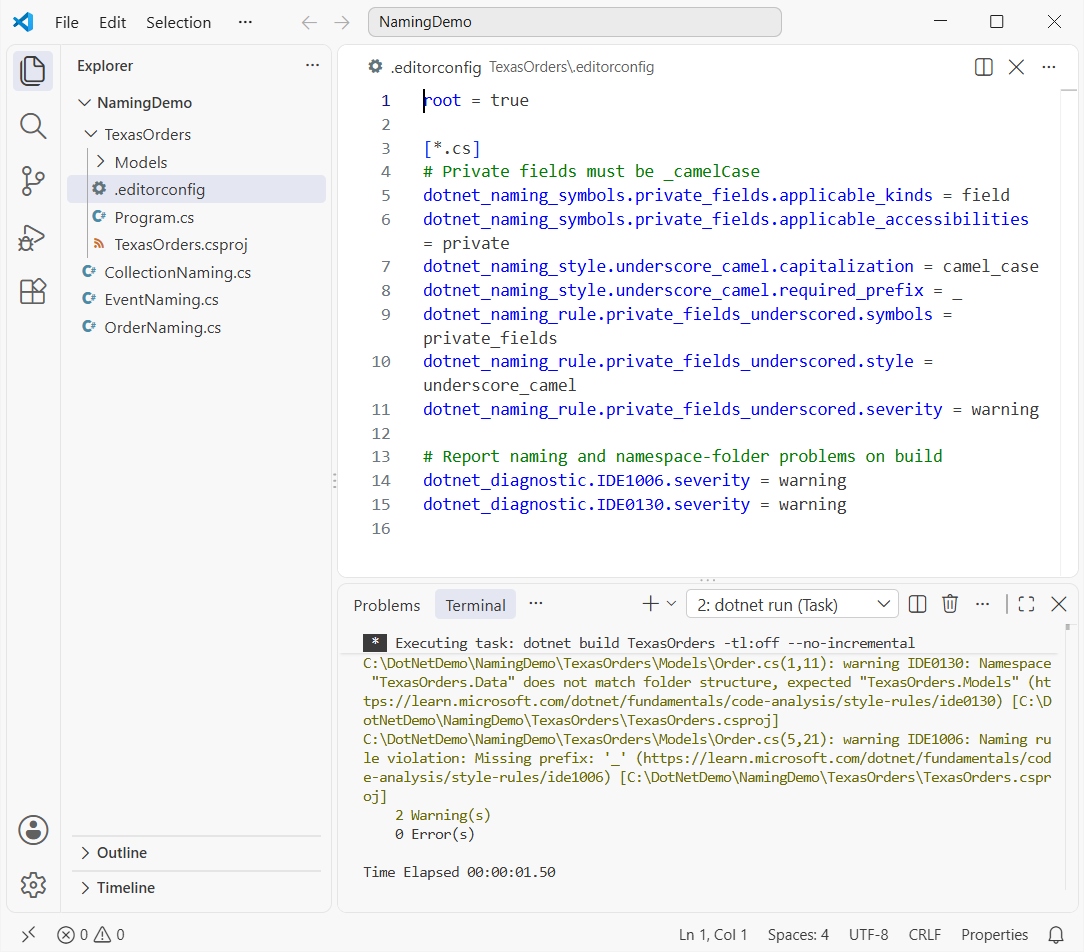Open the Manage gear icon
The width and height of the screenshot is (1084, 952).
(x=32, y=885)
